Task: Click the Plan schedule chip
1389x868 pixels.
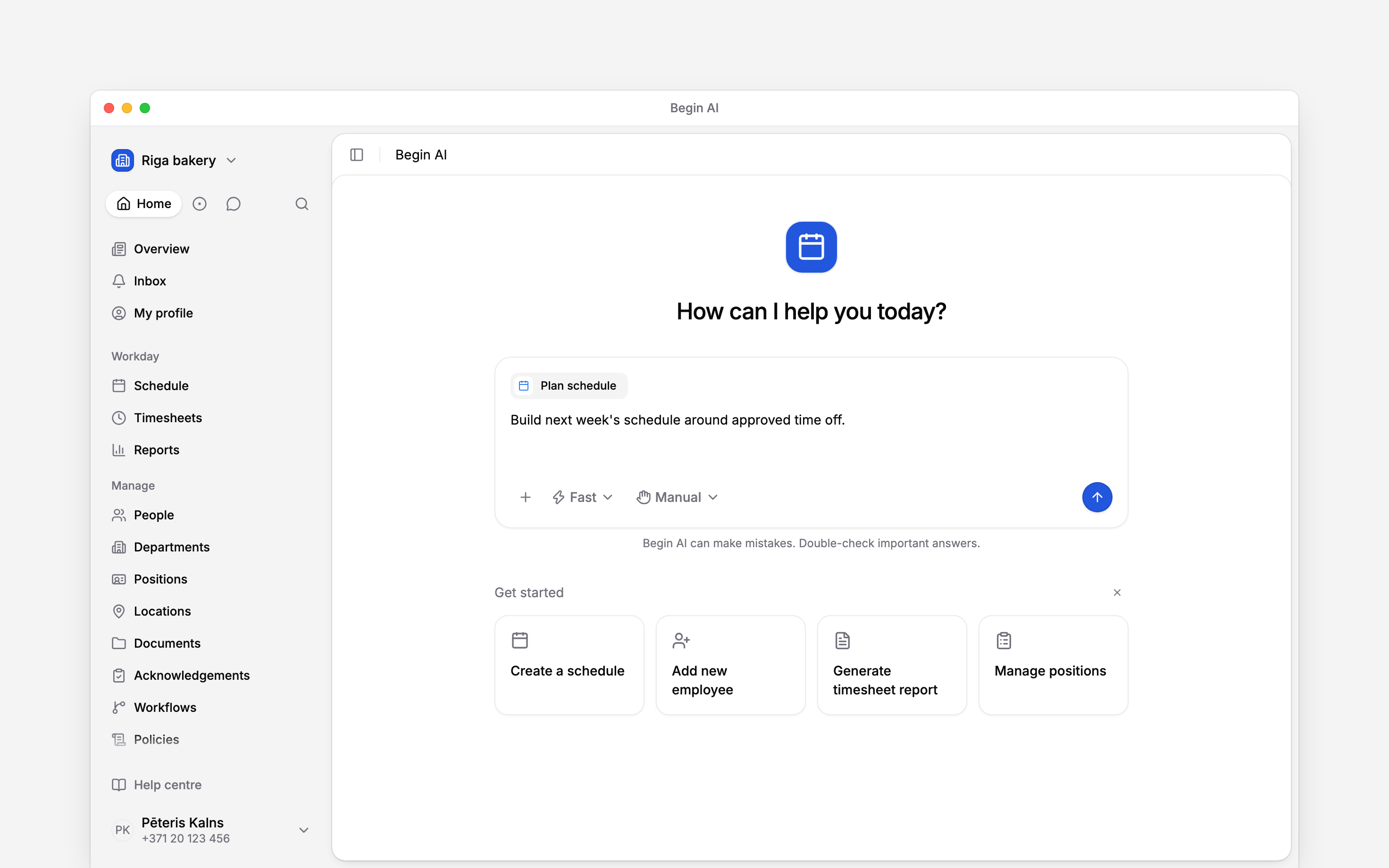Action: pyautogui.click(x=569, y=386)
